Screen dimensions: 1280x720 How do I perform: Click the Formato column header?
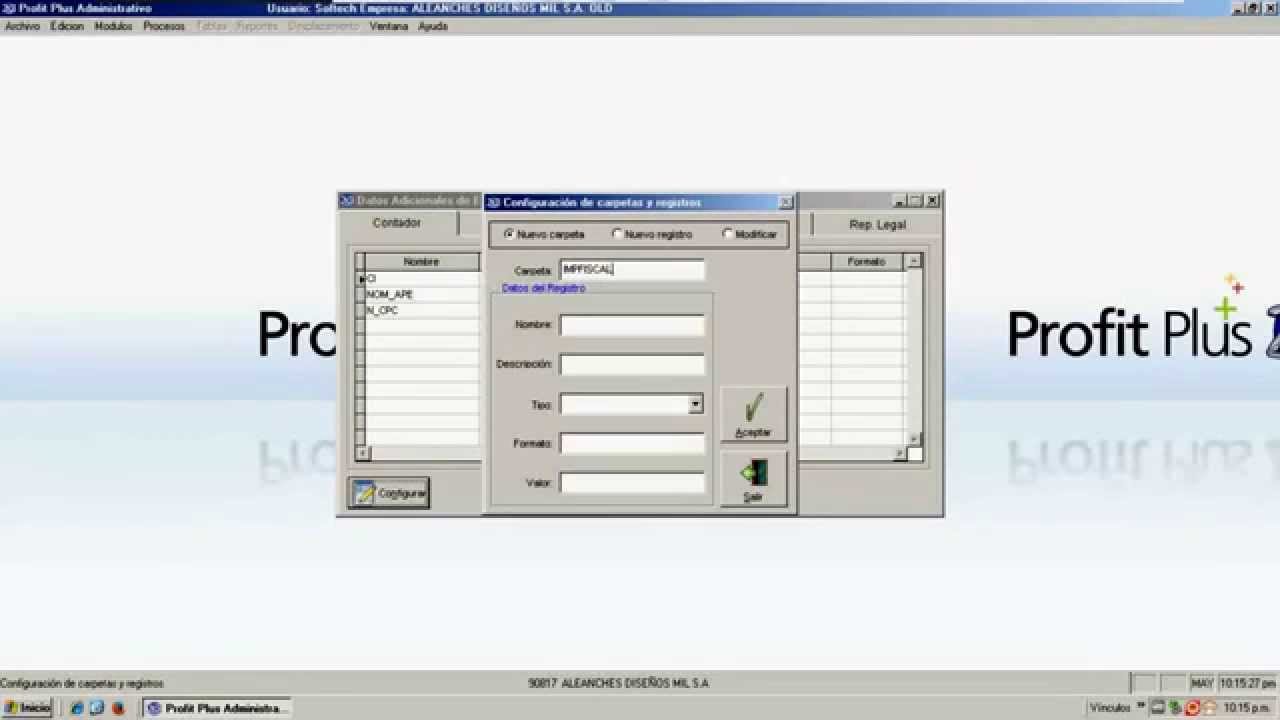(x=866, y=262)
